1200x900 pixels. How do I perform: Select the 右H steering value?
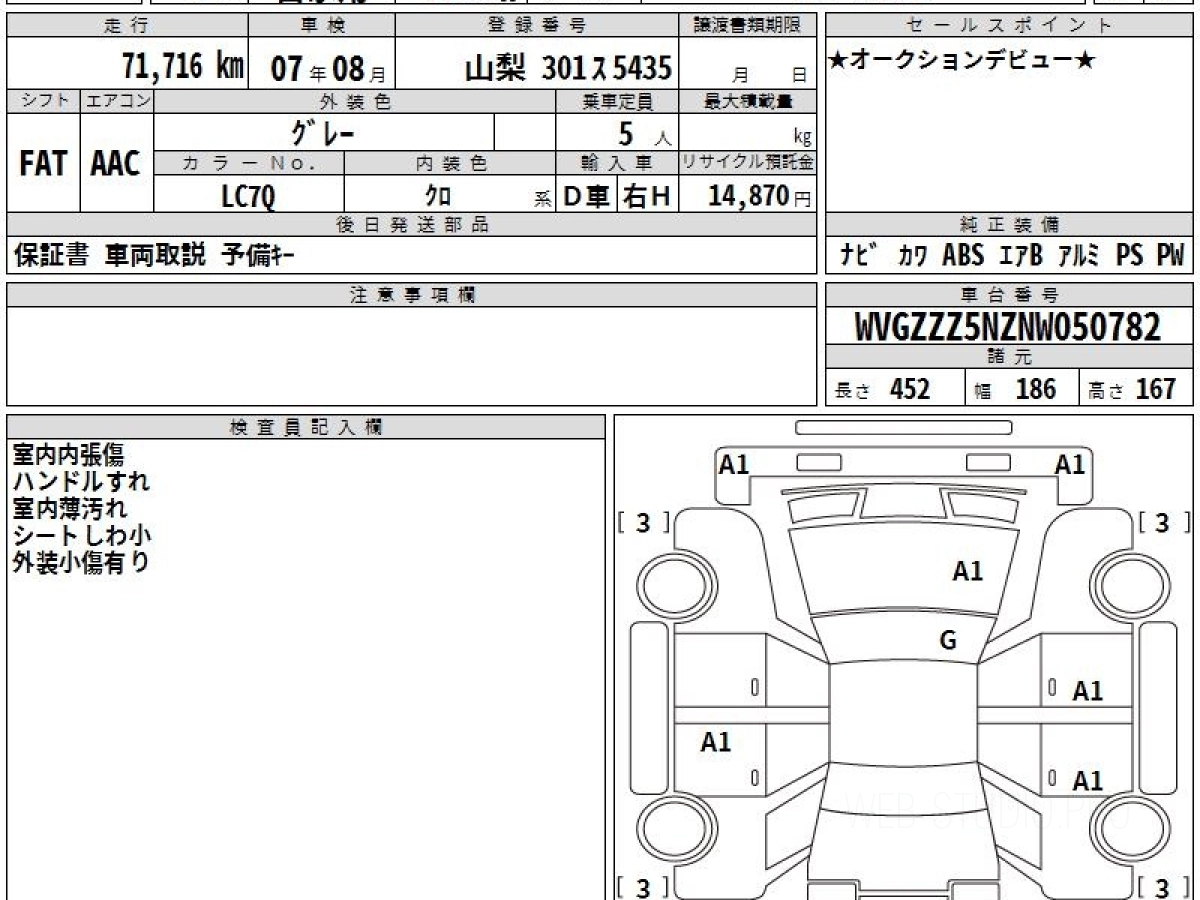point(647,197)
